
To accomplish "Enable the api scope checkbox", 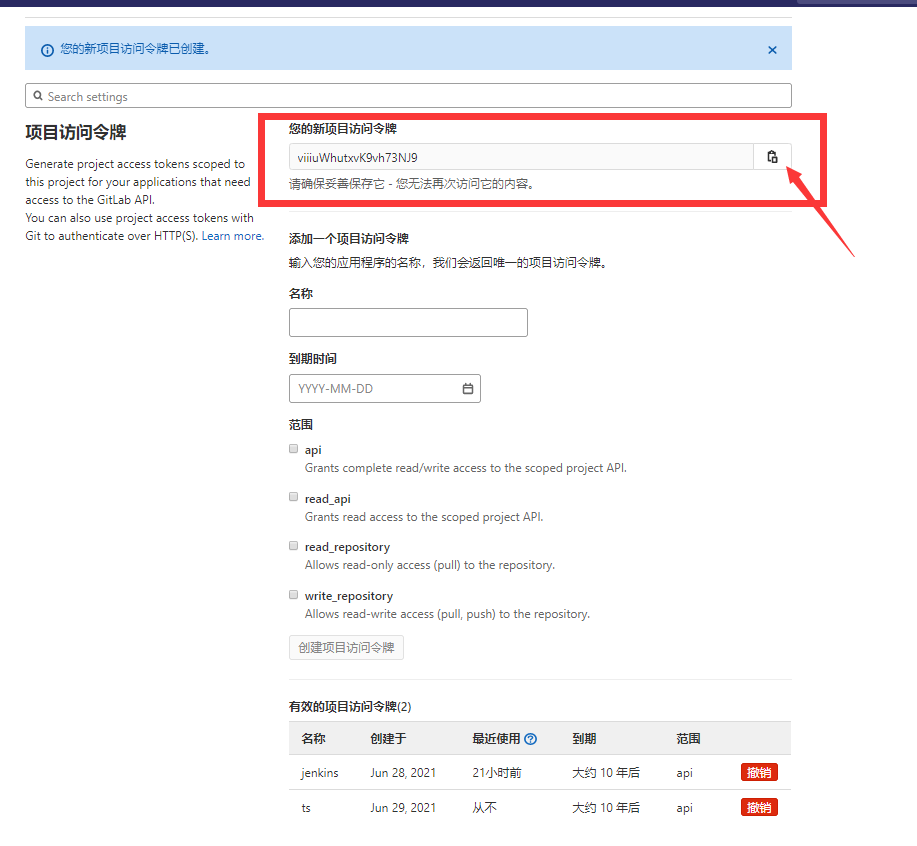I will pos(293,448).
